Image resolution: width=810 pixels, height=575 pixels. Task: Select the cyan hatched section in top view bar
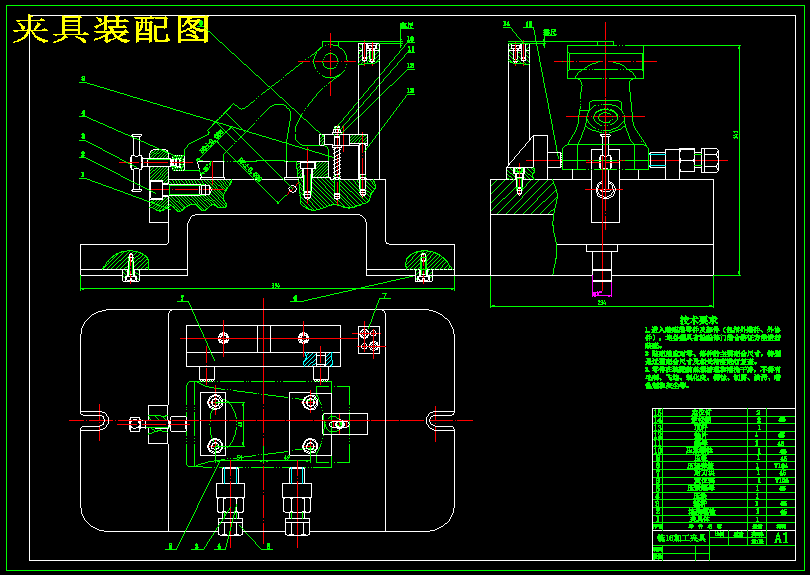(317, 359)
